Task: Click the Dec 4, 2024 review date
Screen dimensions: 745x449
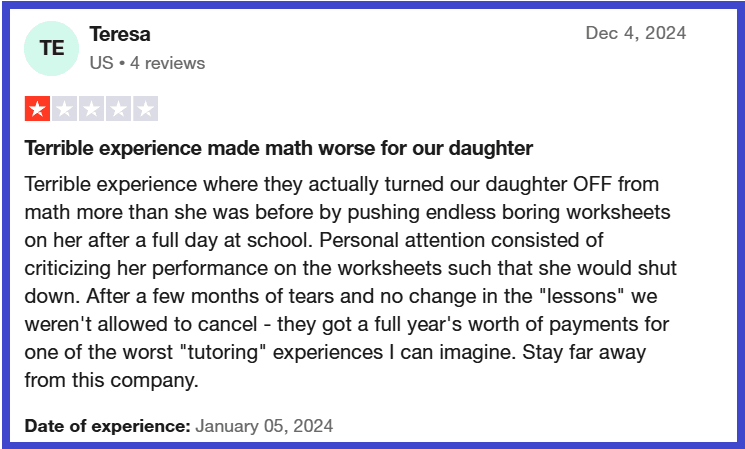Action: coord(635,33)
